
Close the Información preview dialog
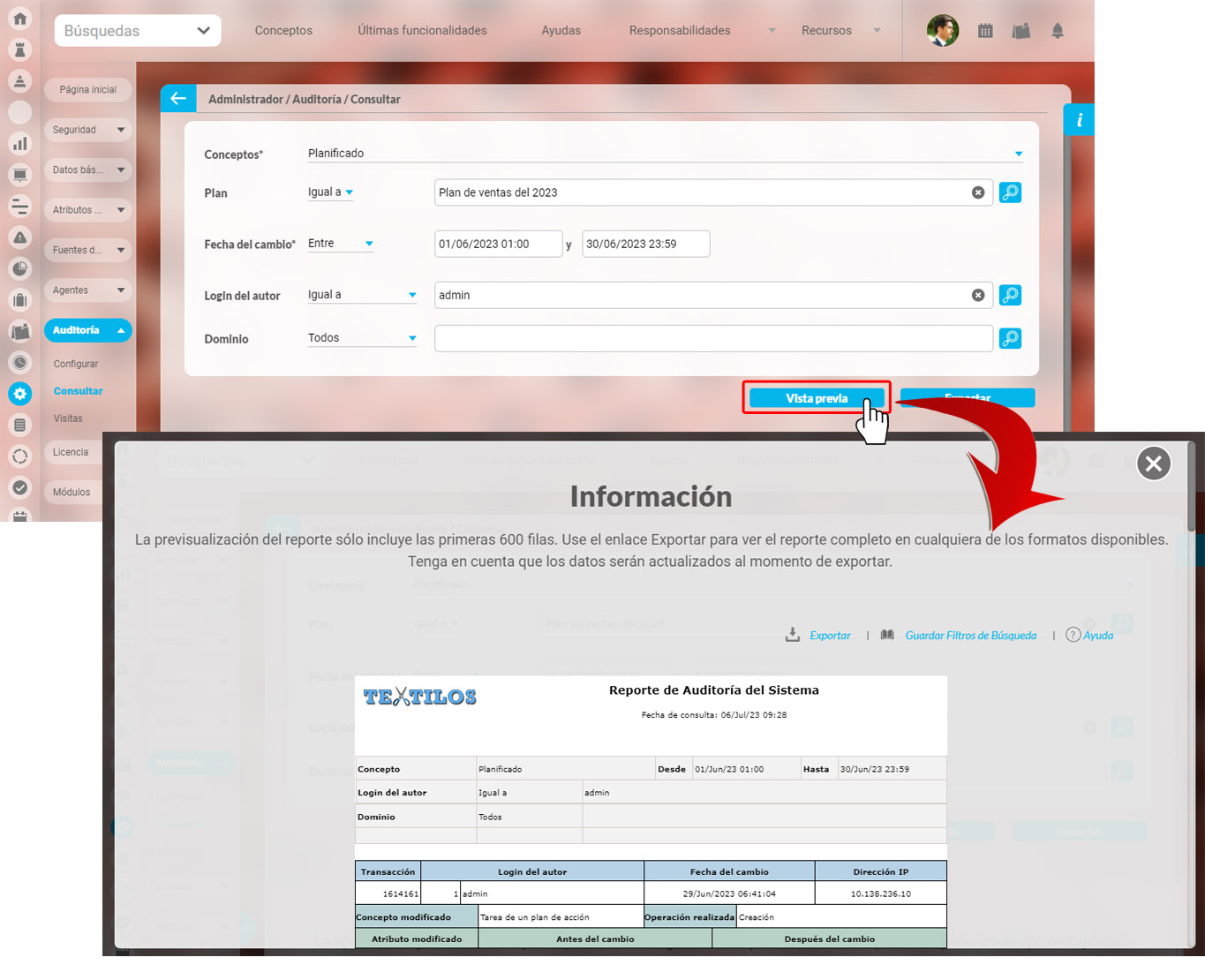click(x=1153, y=464)
